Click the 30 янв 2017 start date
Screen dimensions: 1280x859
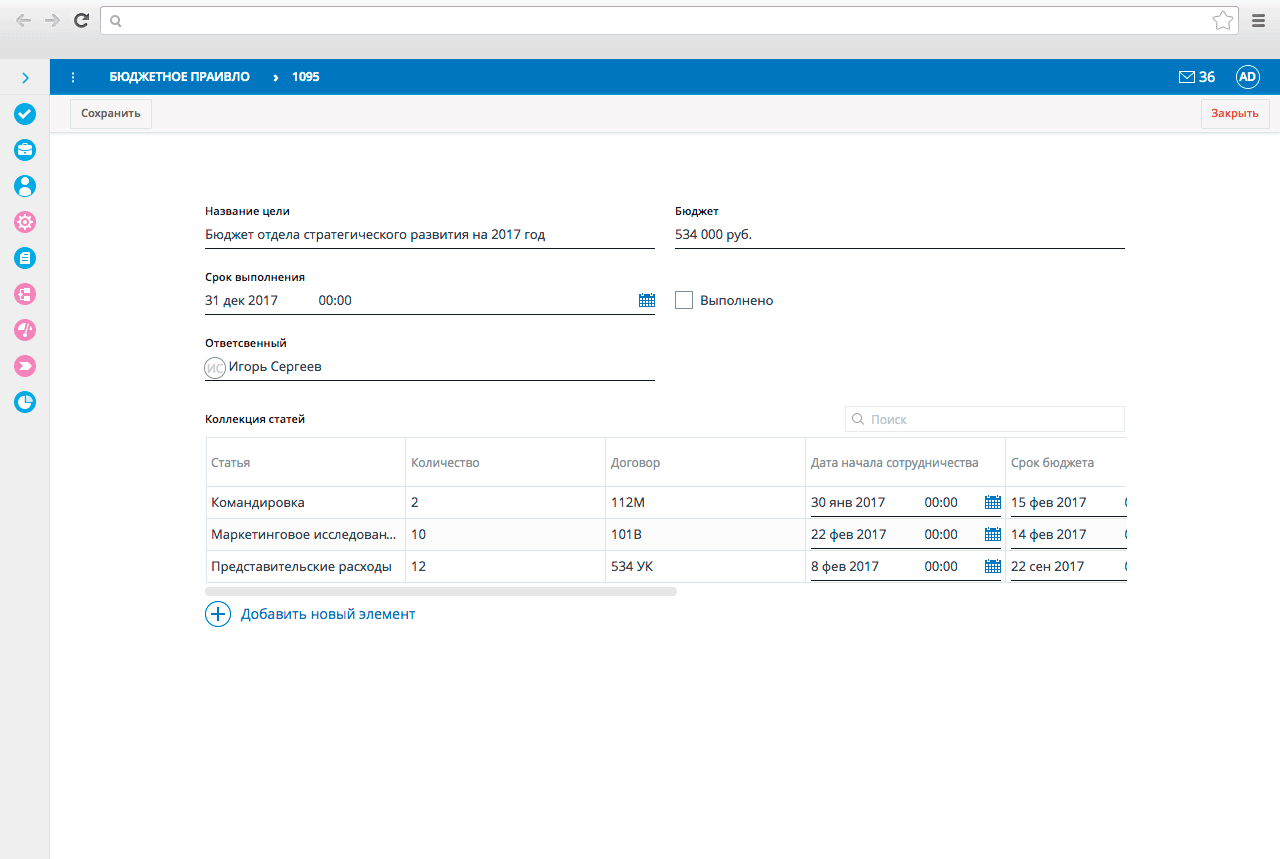click(848, 503)
